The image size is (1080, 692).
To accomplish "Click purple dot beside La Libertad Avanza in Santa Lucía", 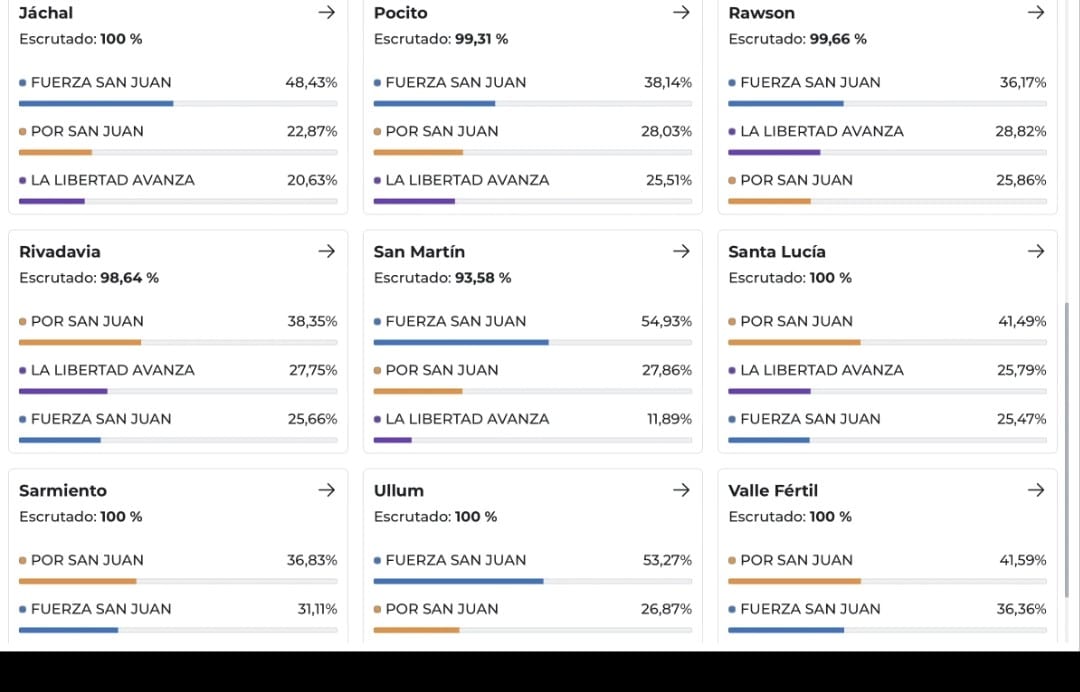I will 732,370.
